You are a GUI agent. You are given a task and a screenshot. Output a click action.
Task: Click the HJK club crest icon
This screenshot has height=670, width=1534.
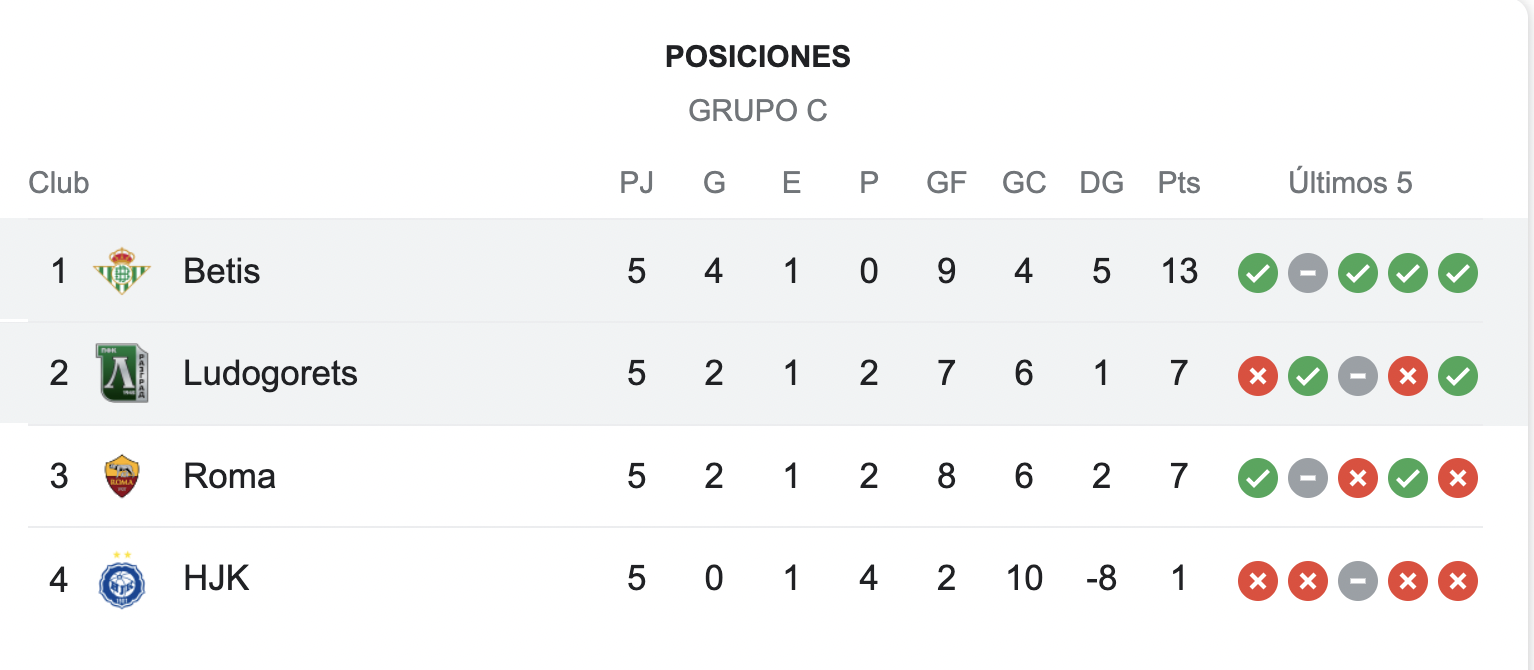(x=122, y=580)
